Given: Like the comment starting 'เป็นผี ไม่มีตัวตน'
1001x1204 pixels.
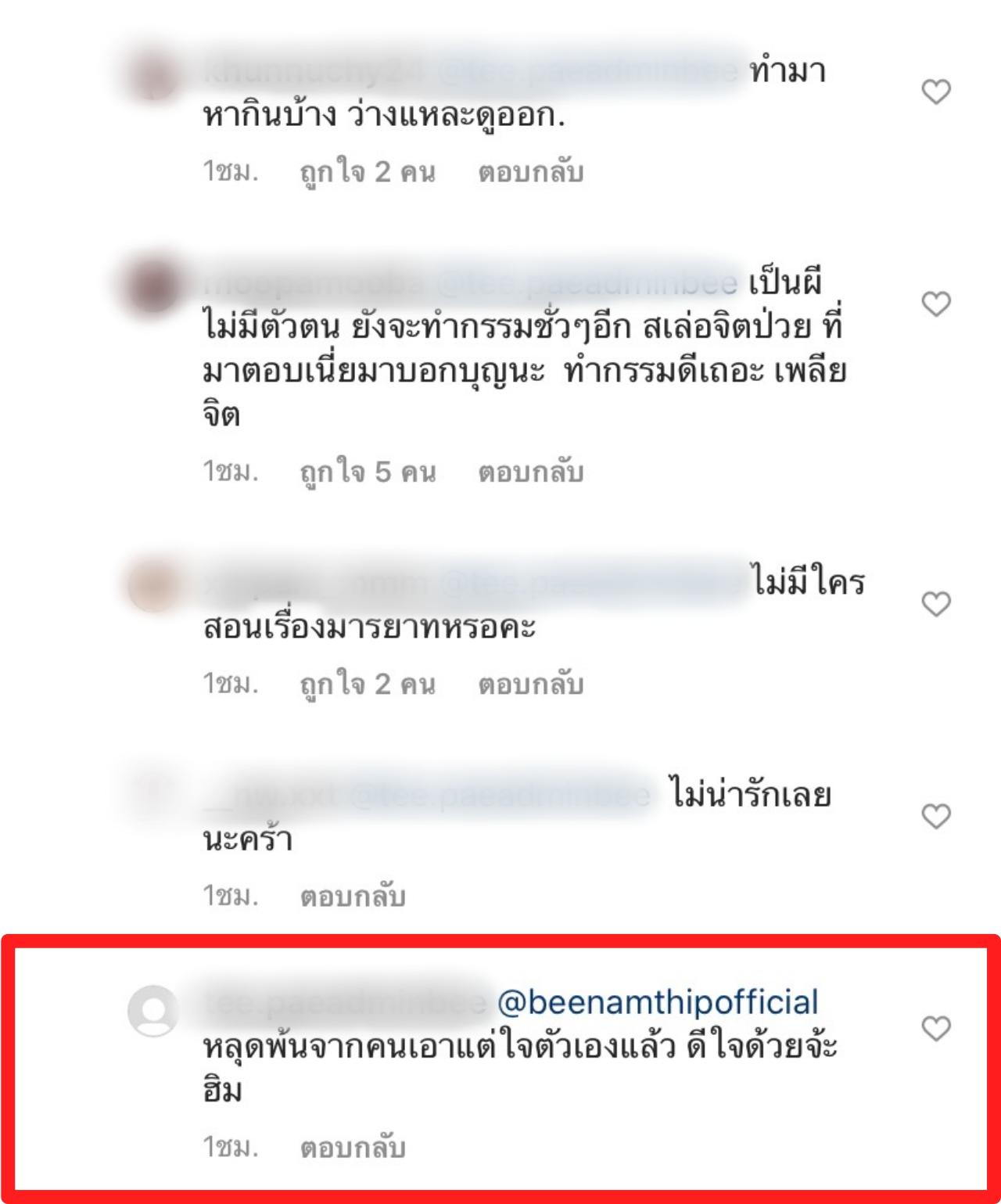Looking at the screenshot, I should tap(936, 304).
